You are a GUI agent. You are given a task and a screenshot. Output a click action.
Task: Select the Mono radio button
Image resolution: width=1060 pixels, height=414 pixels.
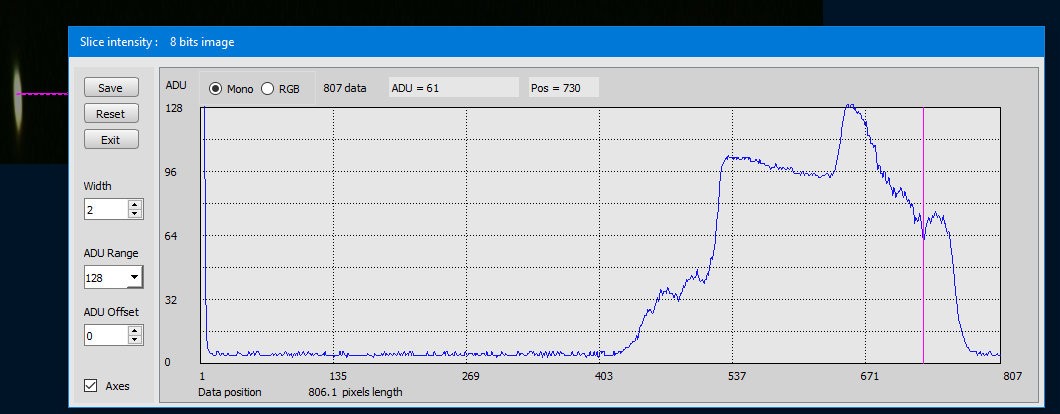coord(216,89)
